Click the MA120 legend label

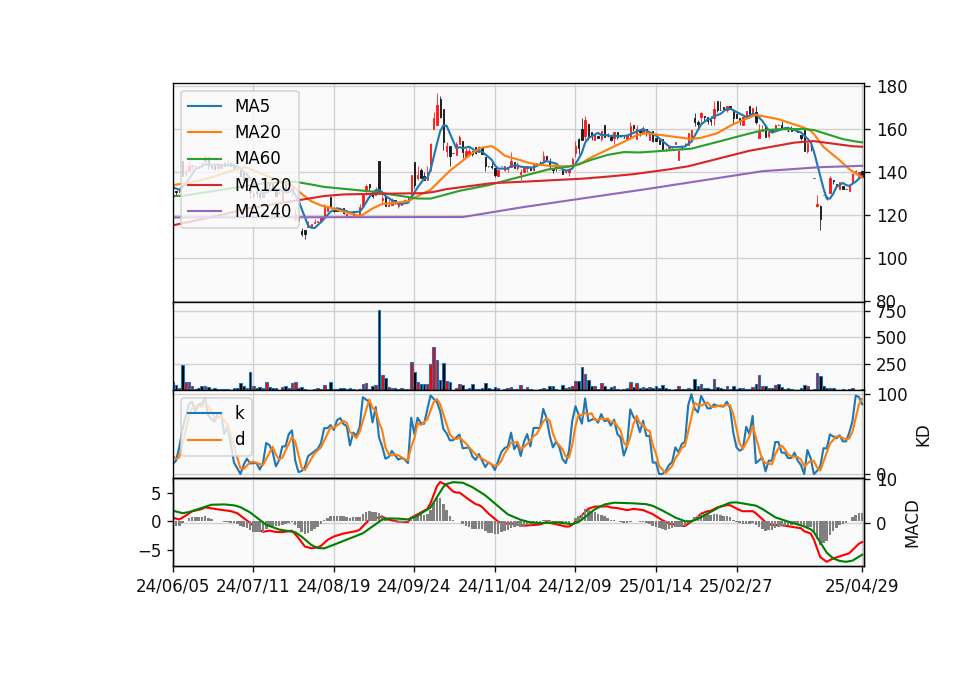pyautogui.click(x=263, y=184)
